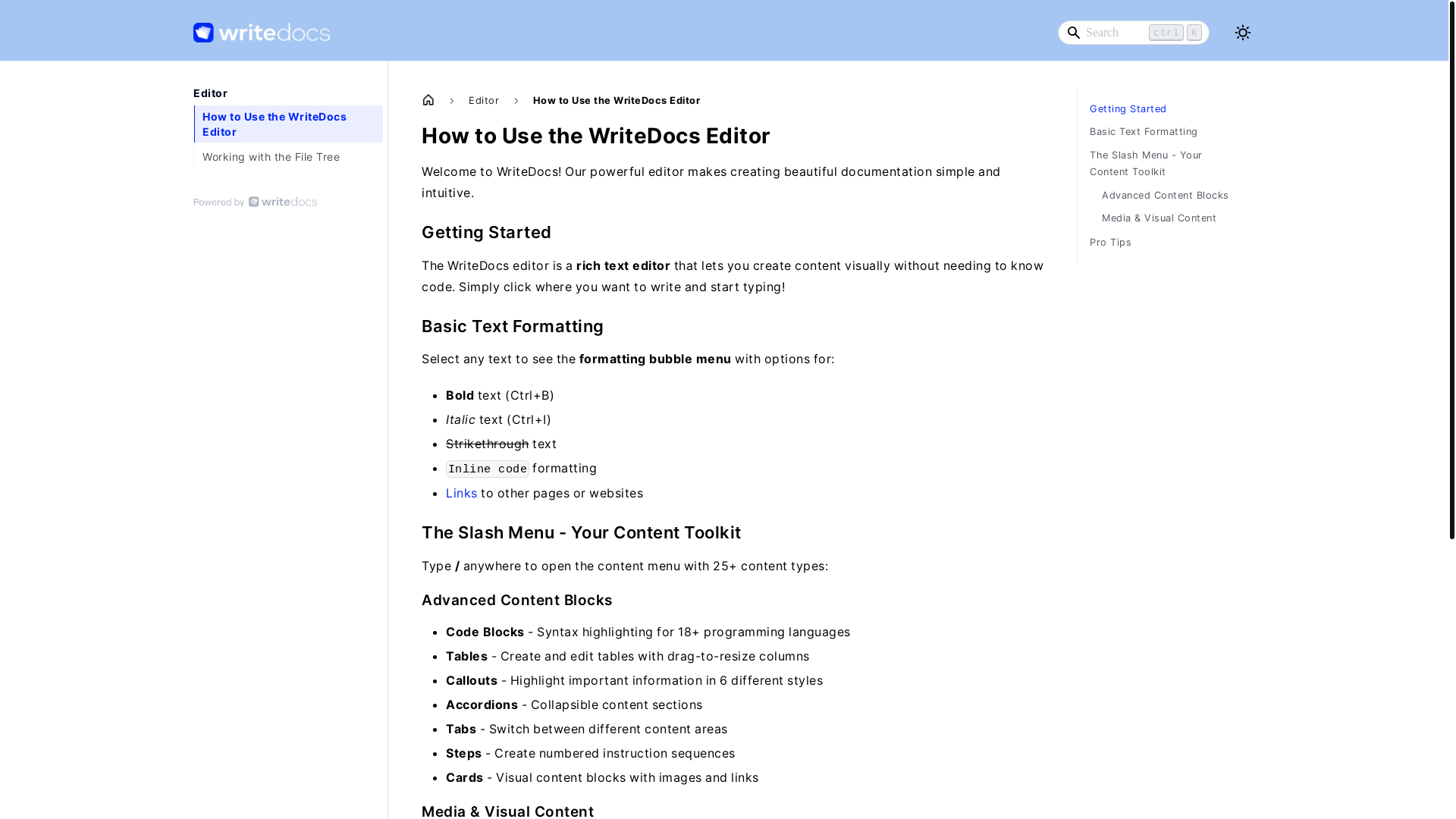This screenshot has height=819, width=1456.
Task: Toggle the light/dark theme sun icon
Action: click(x=1242, y=33)
